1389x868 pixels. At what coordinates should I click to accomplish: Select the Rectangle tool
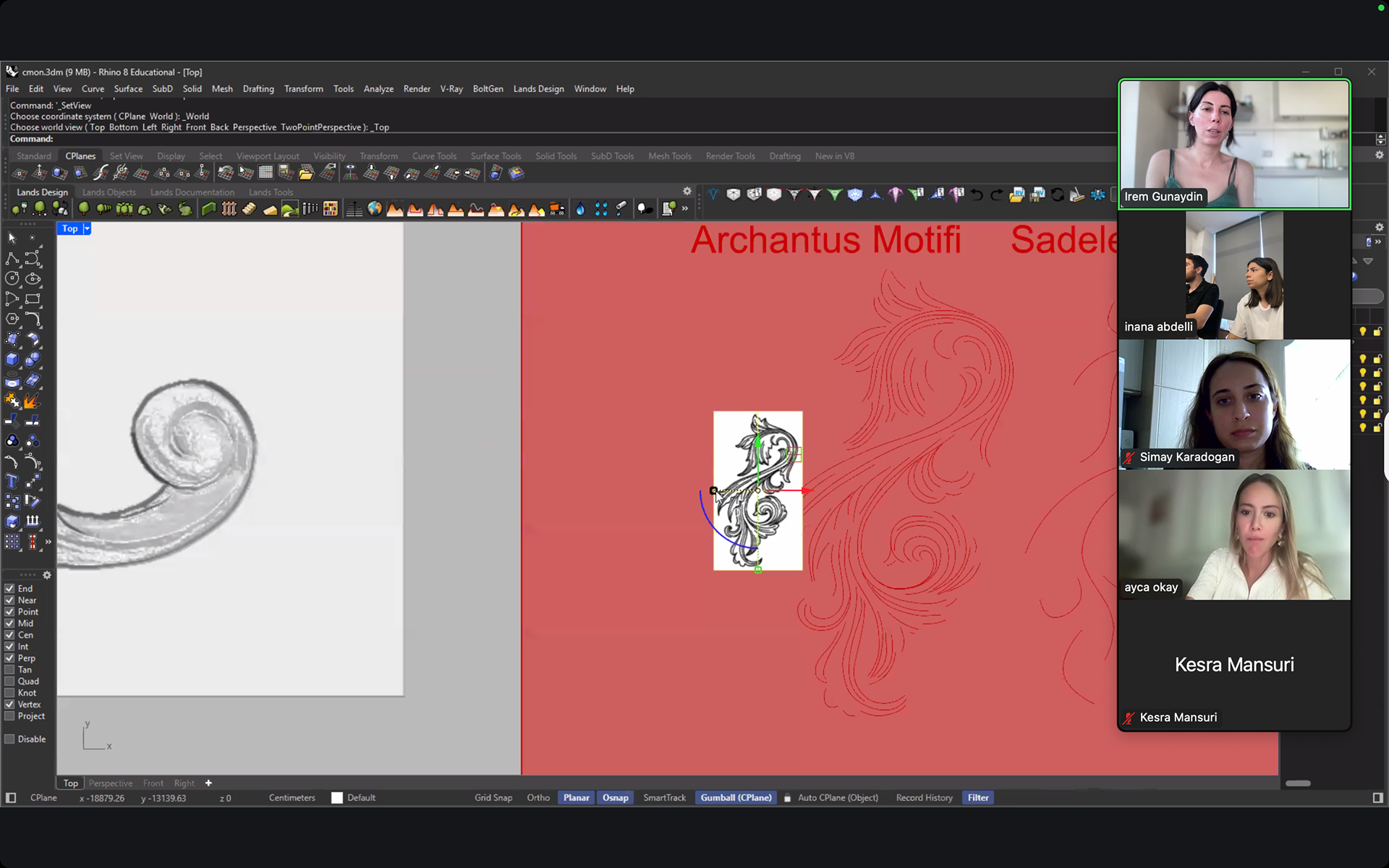(33, 299)
